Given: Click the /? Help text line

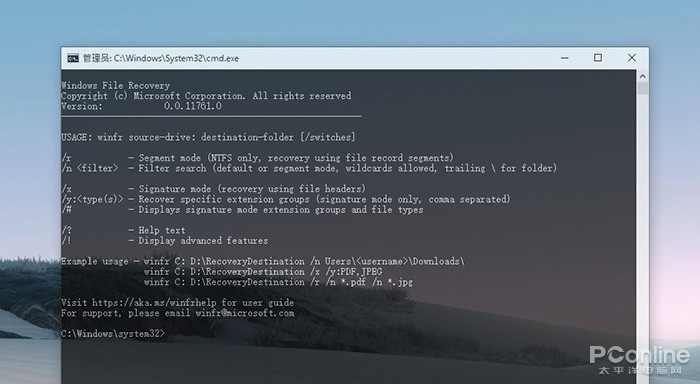Looking at the screenshot, I should 123,230.
